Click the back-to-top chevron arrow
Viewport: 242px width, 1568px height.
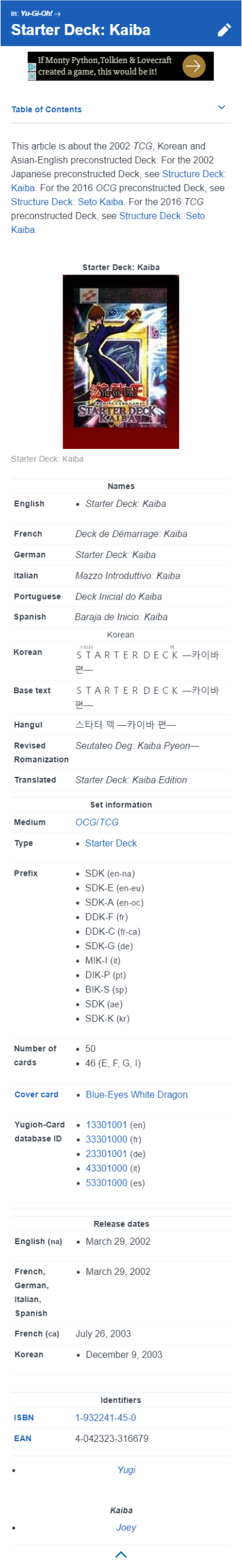click(x=120, y=1555)
